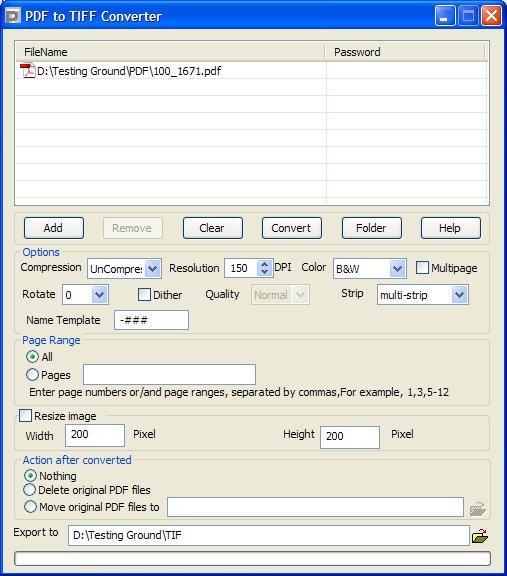This screenshot has width=507, height=576.
Task: Click the Folder button
Action: click(371, 228)
